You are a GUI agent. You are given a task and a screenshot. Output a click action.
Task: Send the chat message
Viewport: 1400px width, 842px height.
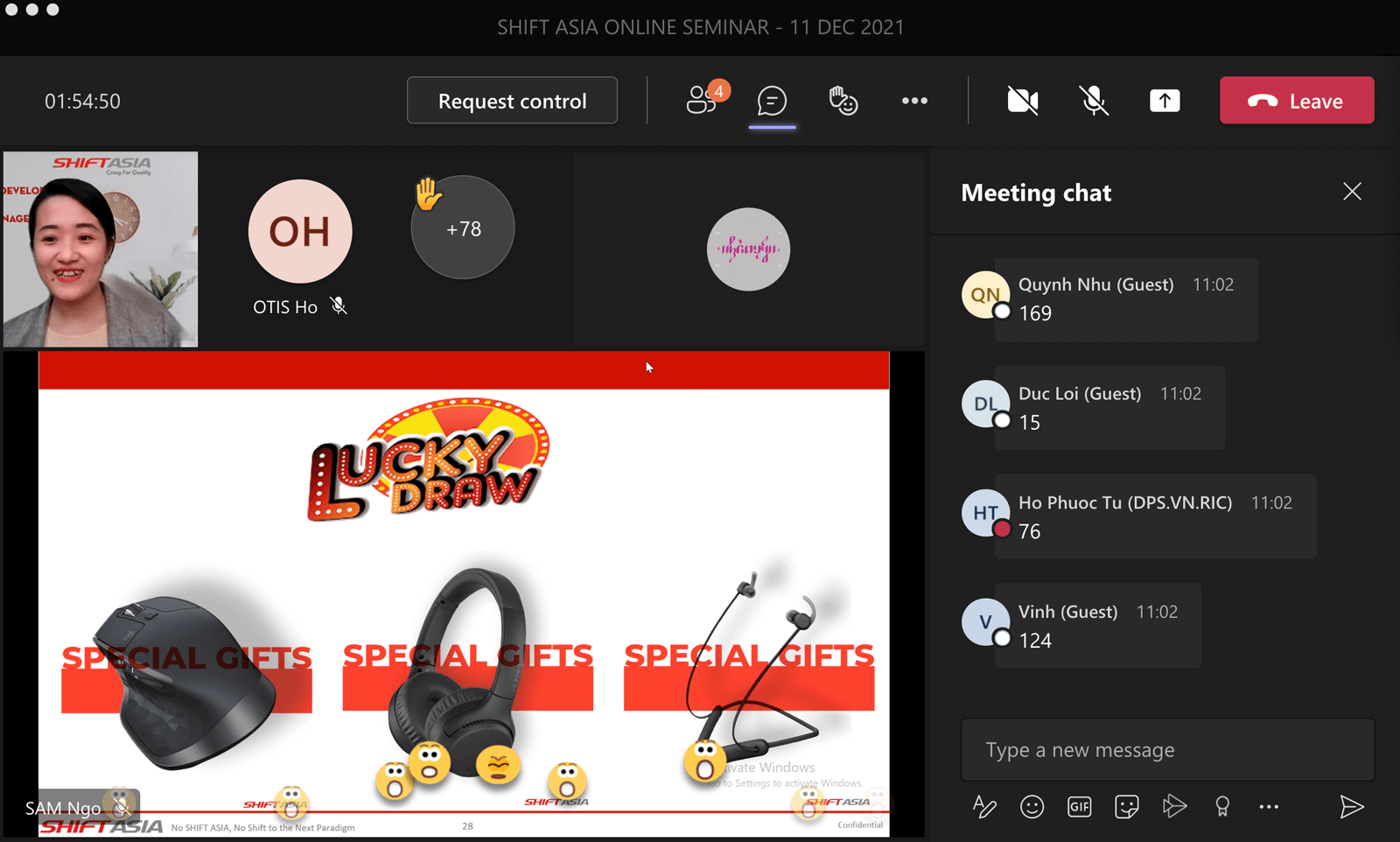click(x=1352, y=807)
